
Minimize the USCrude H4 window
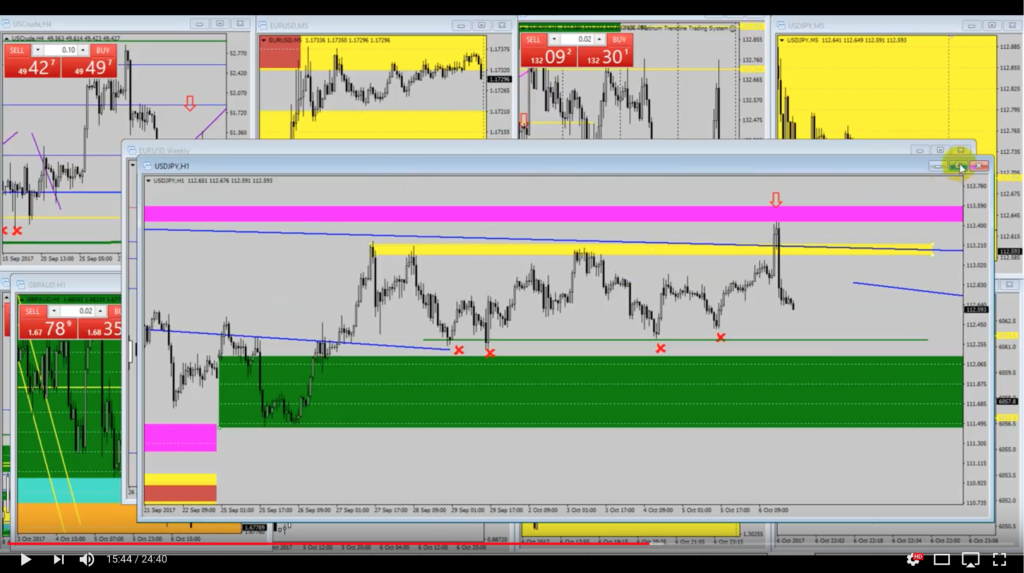point(199,24)
